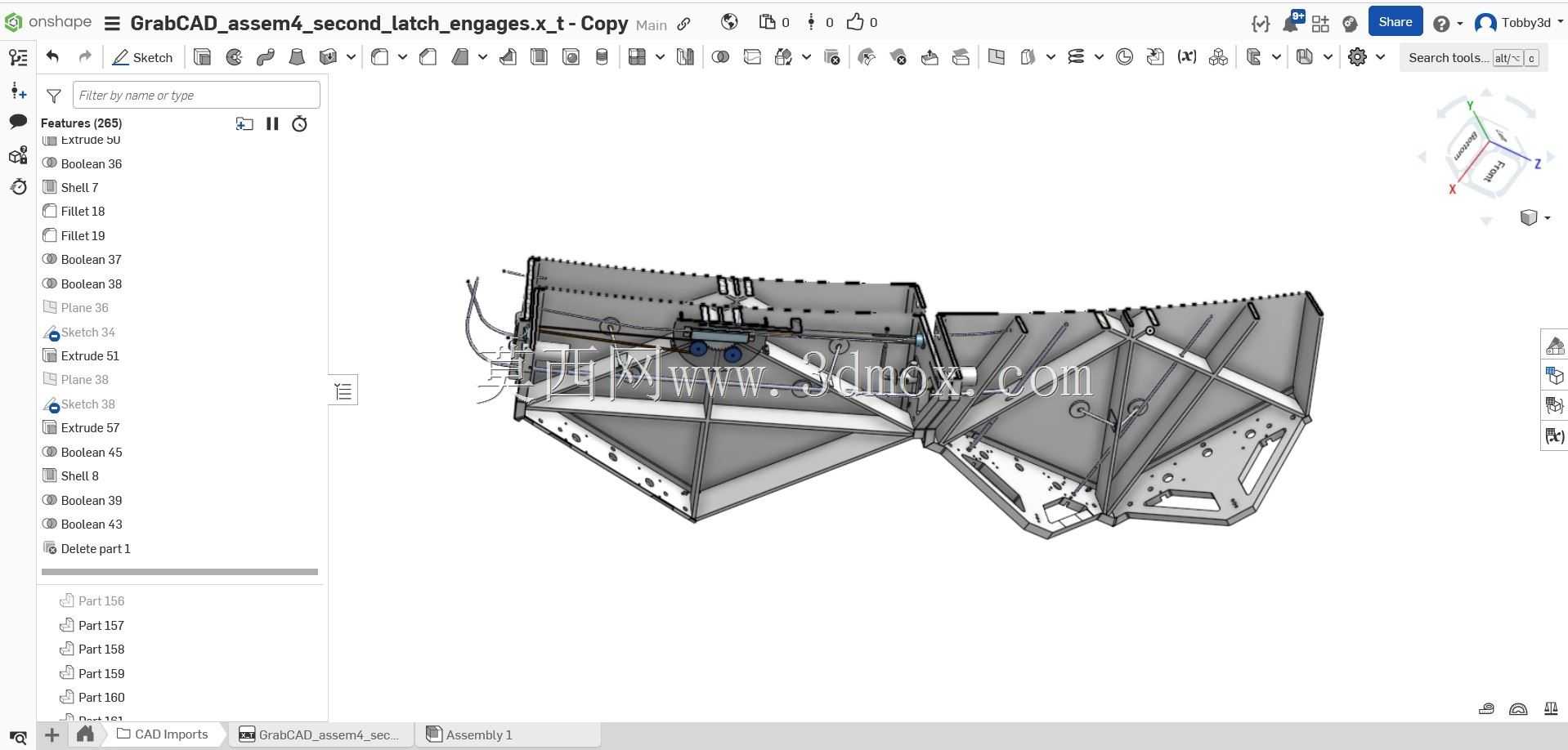Choose the Loft tool
The height and width of the screenshot is (750, 1568).
(297, 57)
